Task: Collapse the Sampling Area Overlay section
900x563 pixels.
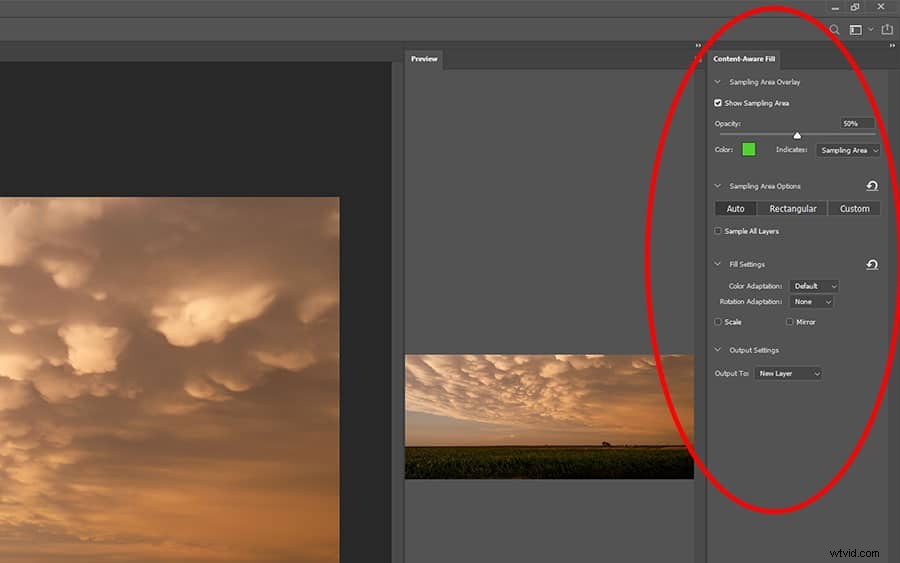Action: point(717,82)
